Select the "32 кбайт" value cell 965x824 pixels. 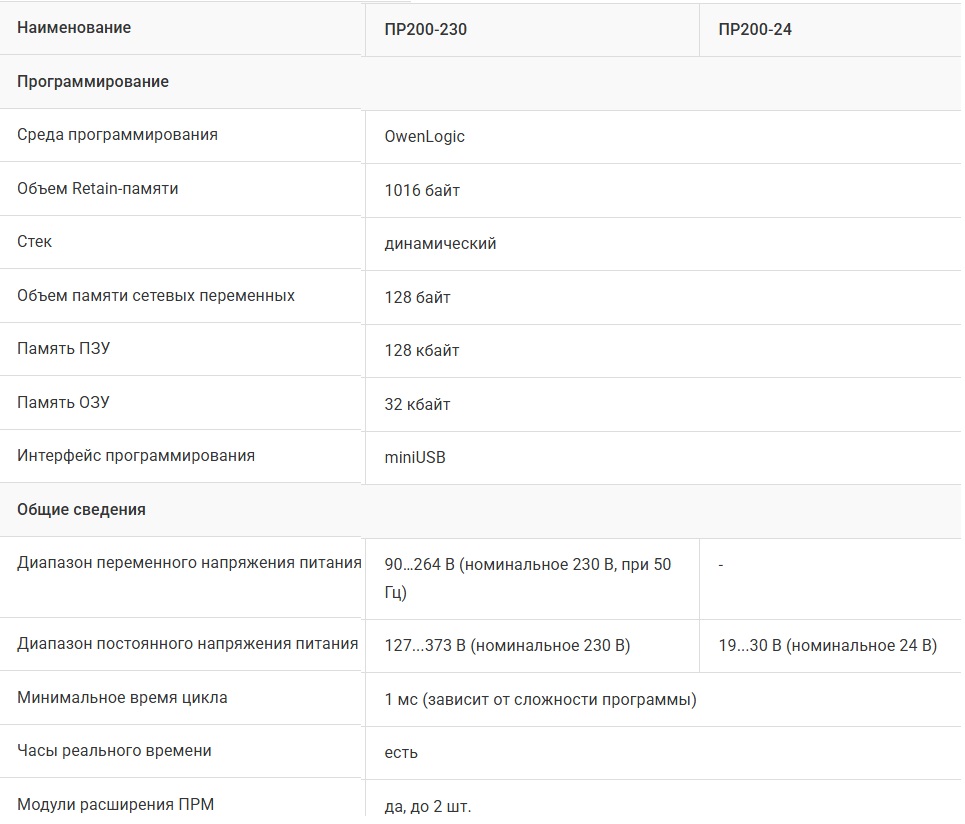pos(417,405)
